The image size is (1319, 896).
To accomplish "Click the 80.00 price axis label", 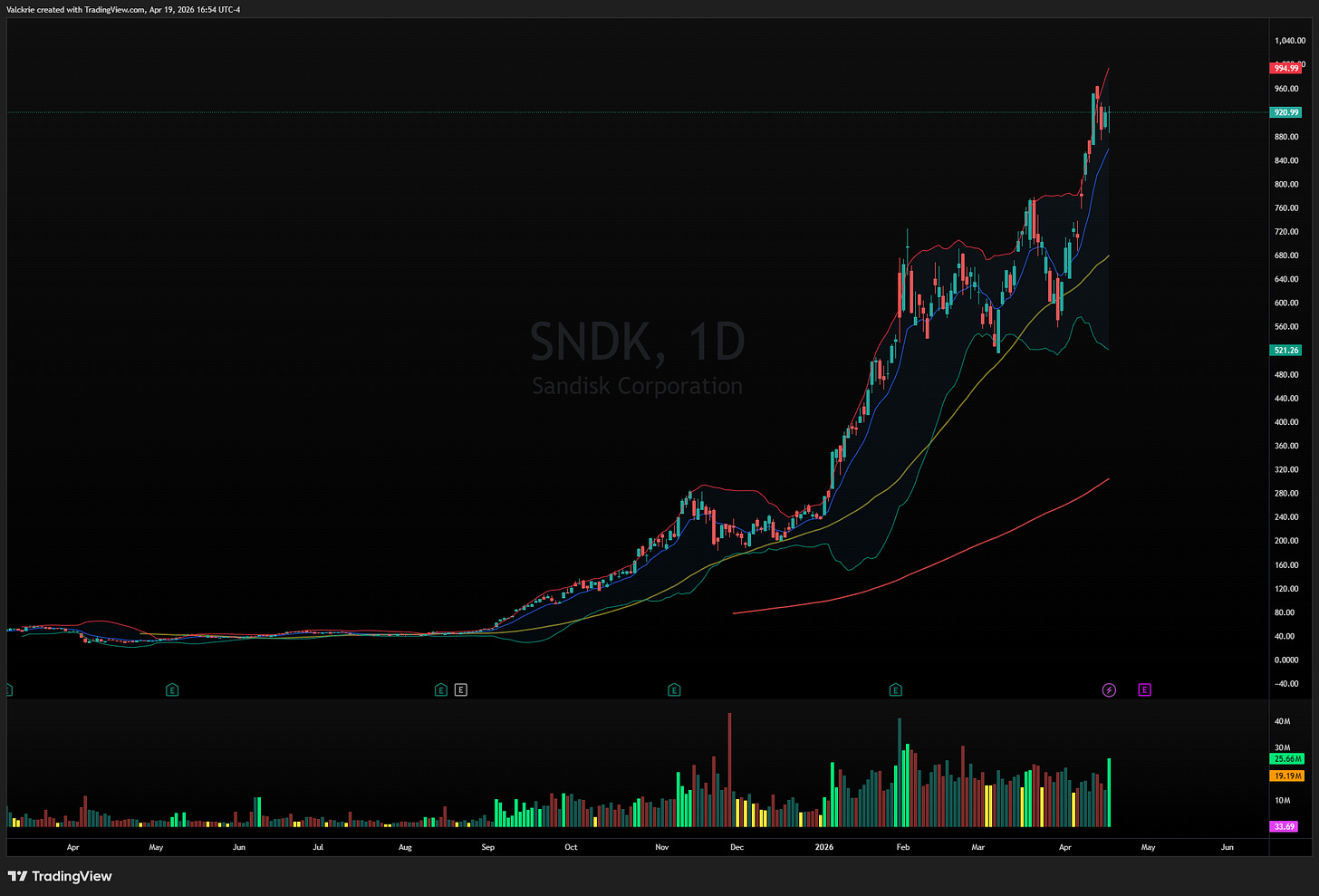I will click(x=1285, y=612).
